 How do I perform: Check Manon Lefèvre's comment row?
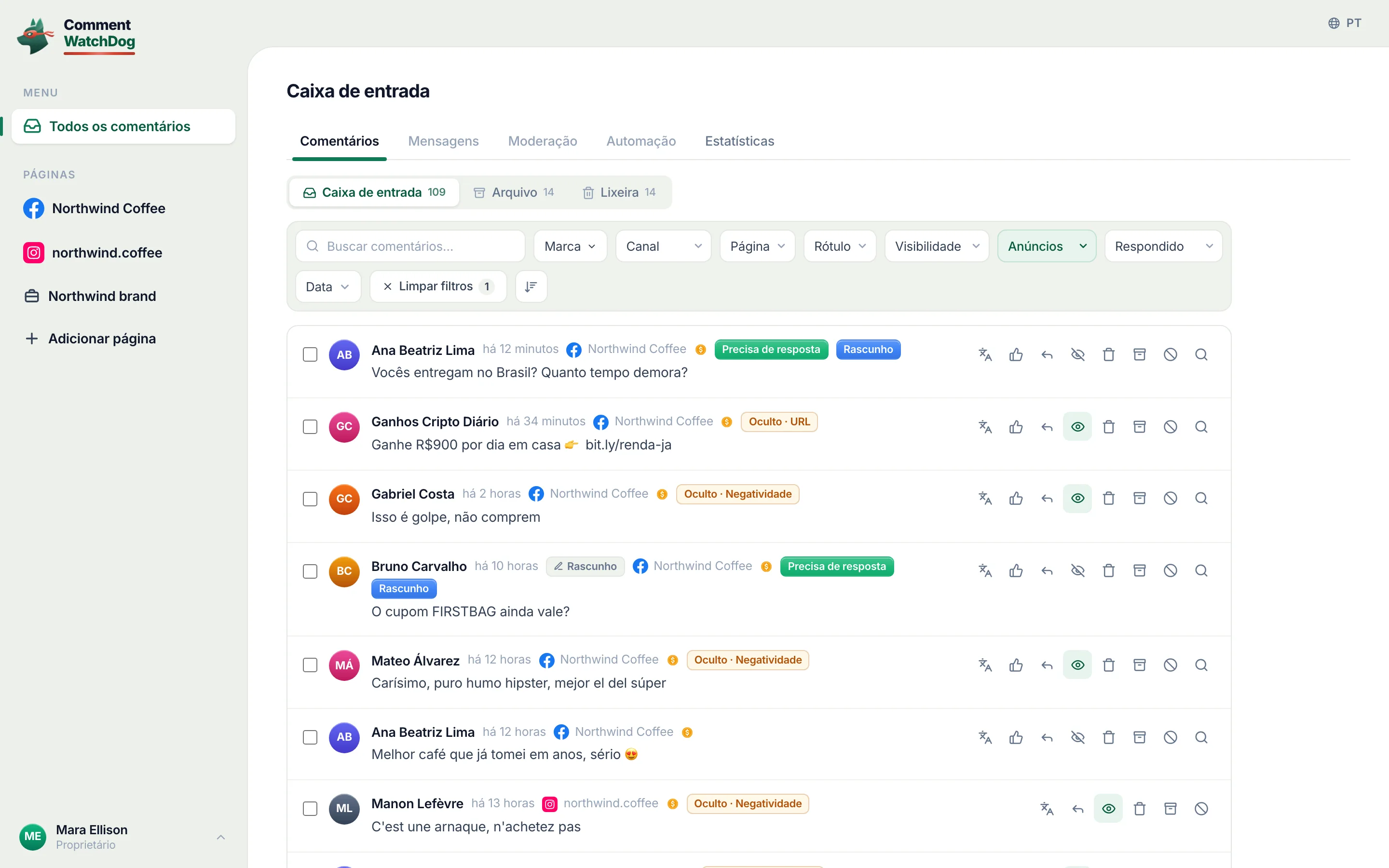[x=310, y=809]
